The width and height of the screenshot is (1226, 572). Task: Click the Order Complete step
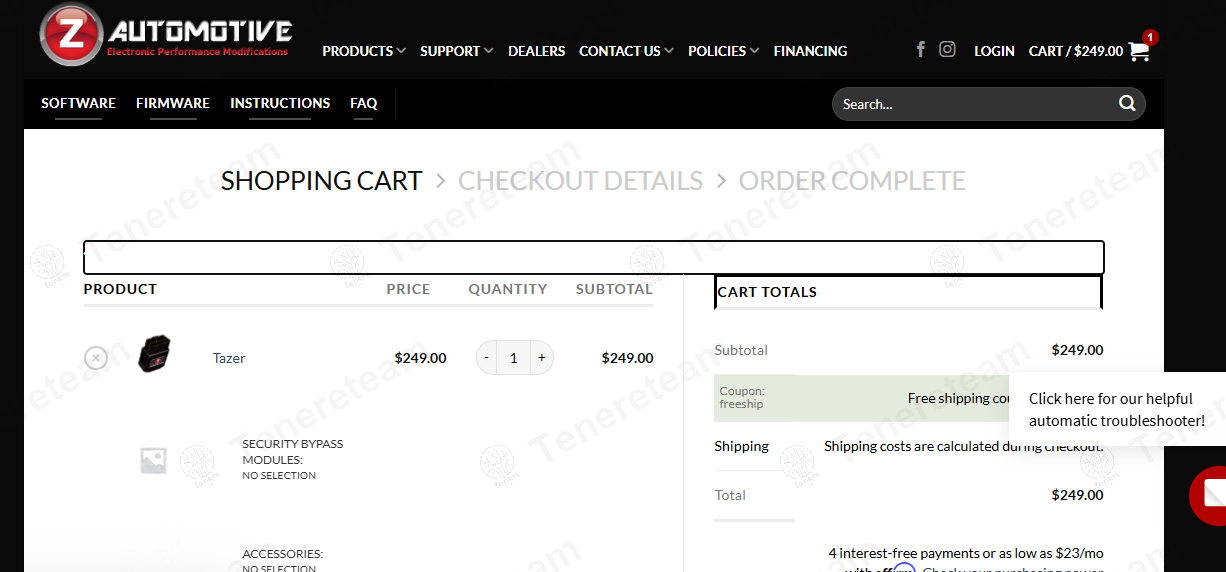pos(852,181)
